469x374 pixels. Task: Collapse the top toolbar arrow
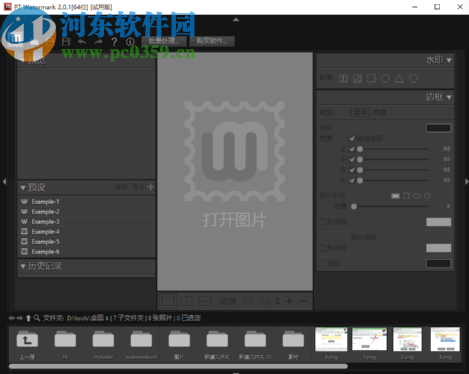pyautogui.click(x=236, y=20)
